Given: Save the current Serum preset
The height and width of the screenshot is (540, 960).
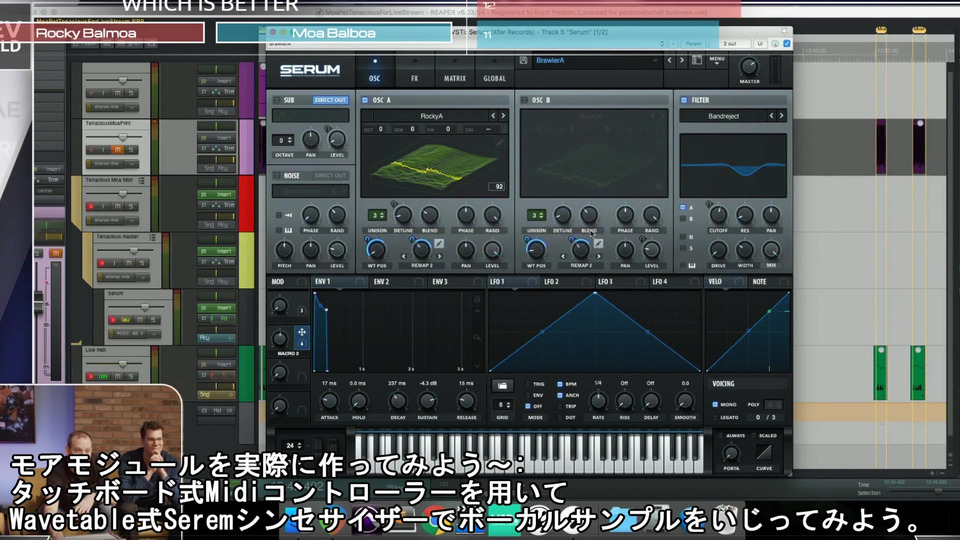Looking at the screenshot, I should pos(523,61).
